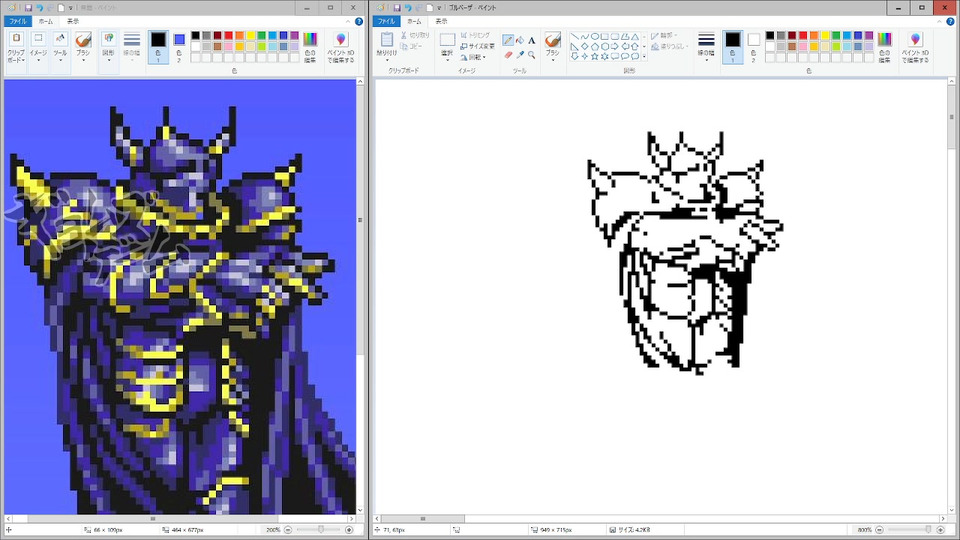Switch to View (表示) tab in left window

pos(73,21)
